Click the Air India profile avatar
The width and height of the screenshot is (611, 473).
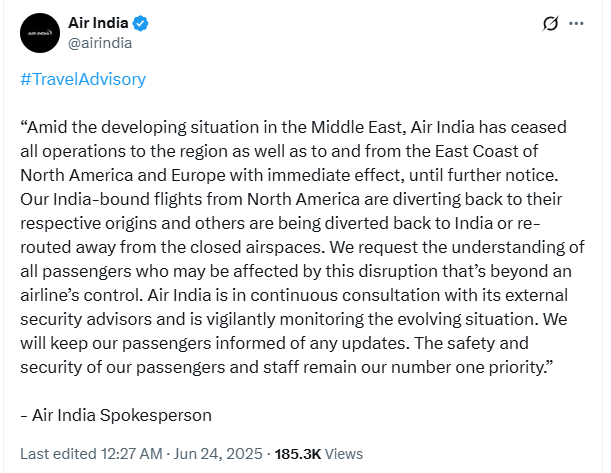click(x=40, y=34)
